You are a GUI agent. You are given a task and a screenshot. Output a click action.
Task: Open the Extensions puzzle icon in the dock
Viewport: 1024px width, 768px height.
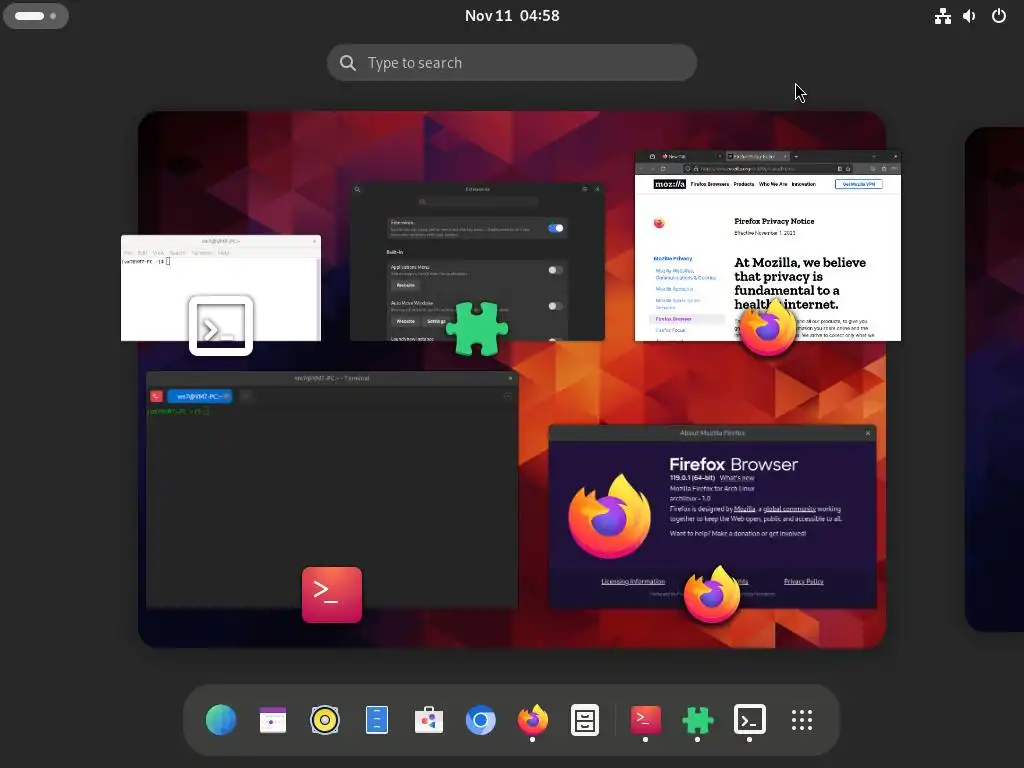point(697,720)
